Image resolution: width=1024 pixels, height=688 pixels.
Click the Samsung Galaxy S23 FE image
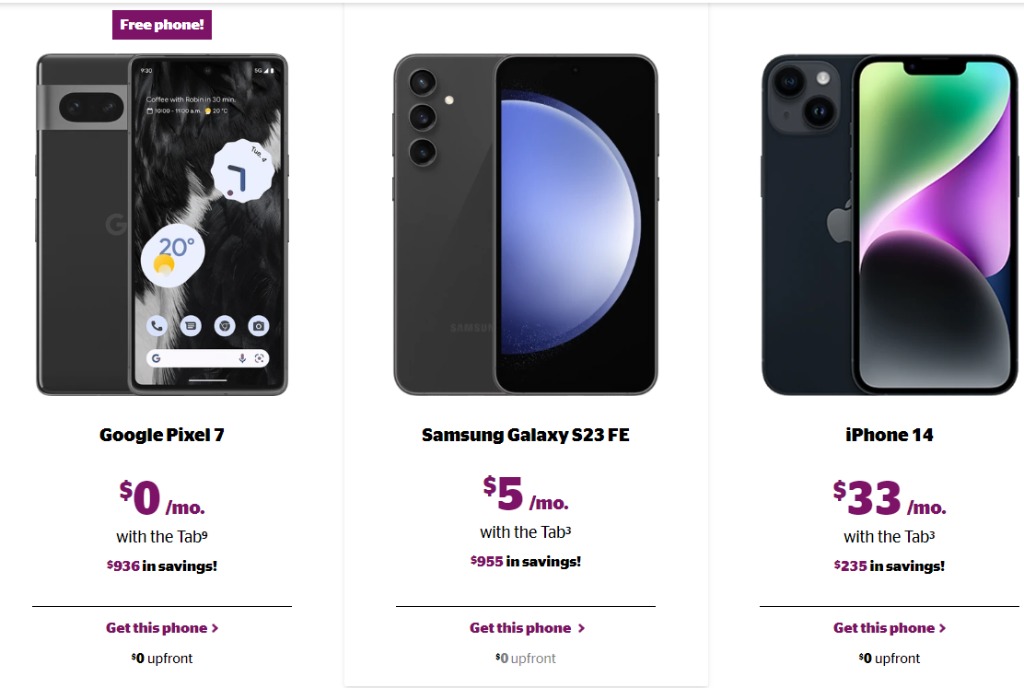(x=526, y=224)
